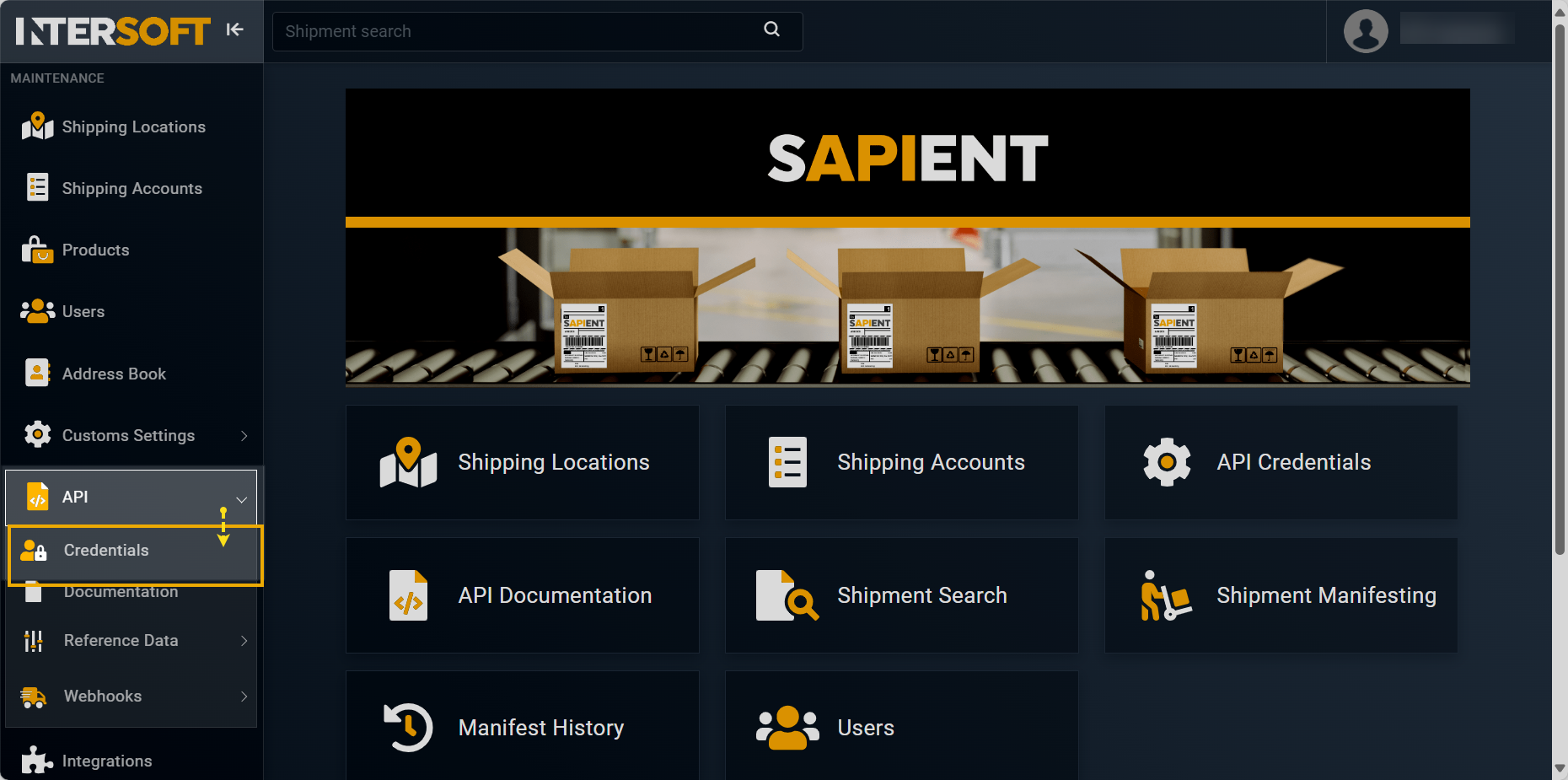Click the code file icon on API Documentation tile
This screenshot has width=1568, height=780.
(408, 595)
